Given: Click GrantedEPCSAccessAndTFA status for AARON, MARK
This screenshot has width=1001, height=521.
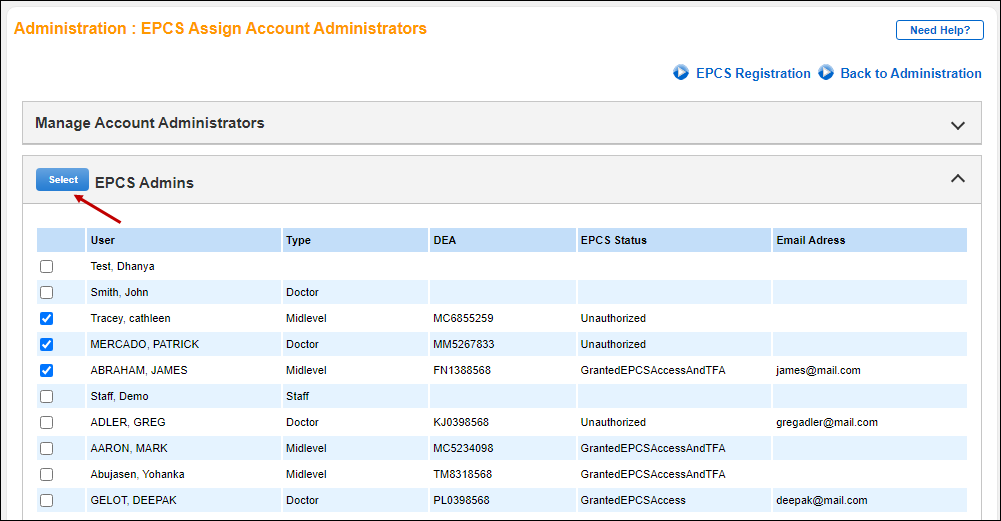Looking at the screenshot, I should point(653,448).
